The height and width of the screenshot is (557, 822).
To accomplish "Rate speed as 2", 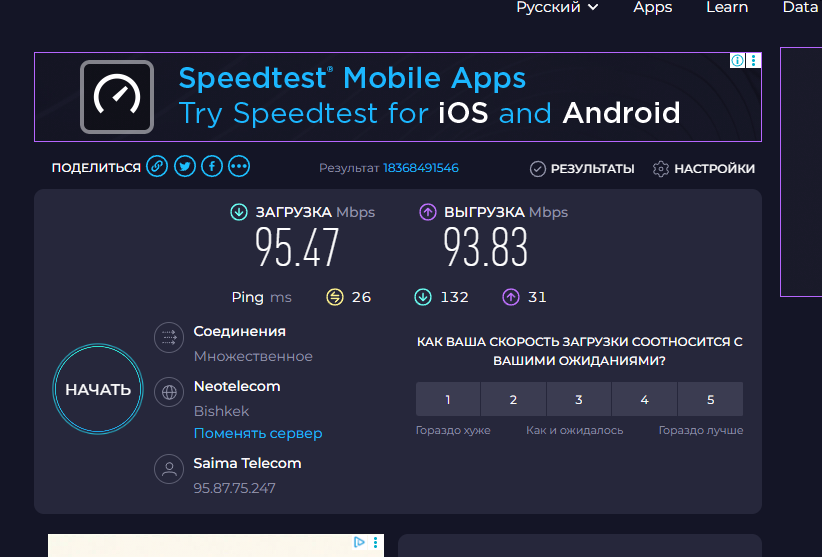I will (x=513, y=399).
